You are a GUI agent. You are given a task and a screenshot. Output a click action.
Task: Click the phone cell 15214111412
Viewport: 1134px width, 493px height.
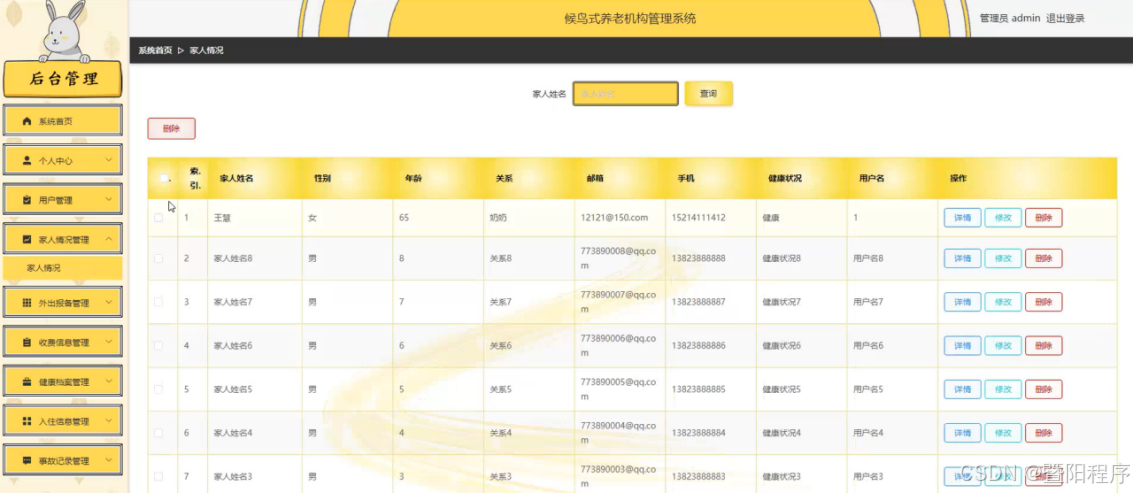pyautogui.click(x=699, y=218)
